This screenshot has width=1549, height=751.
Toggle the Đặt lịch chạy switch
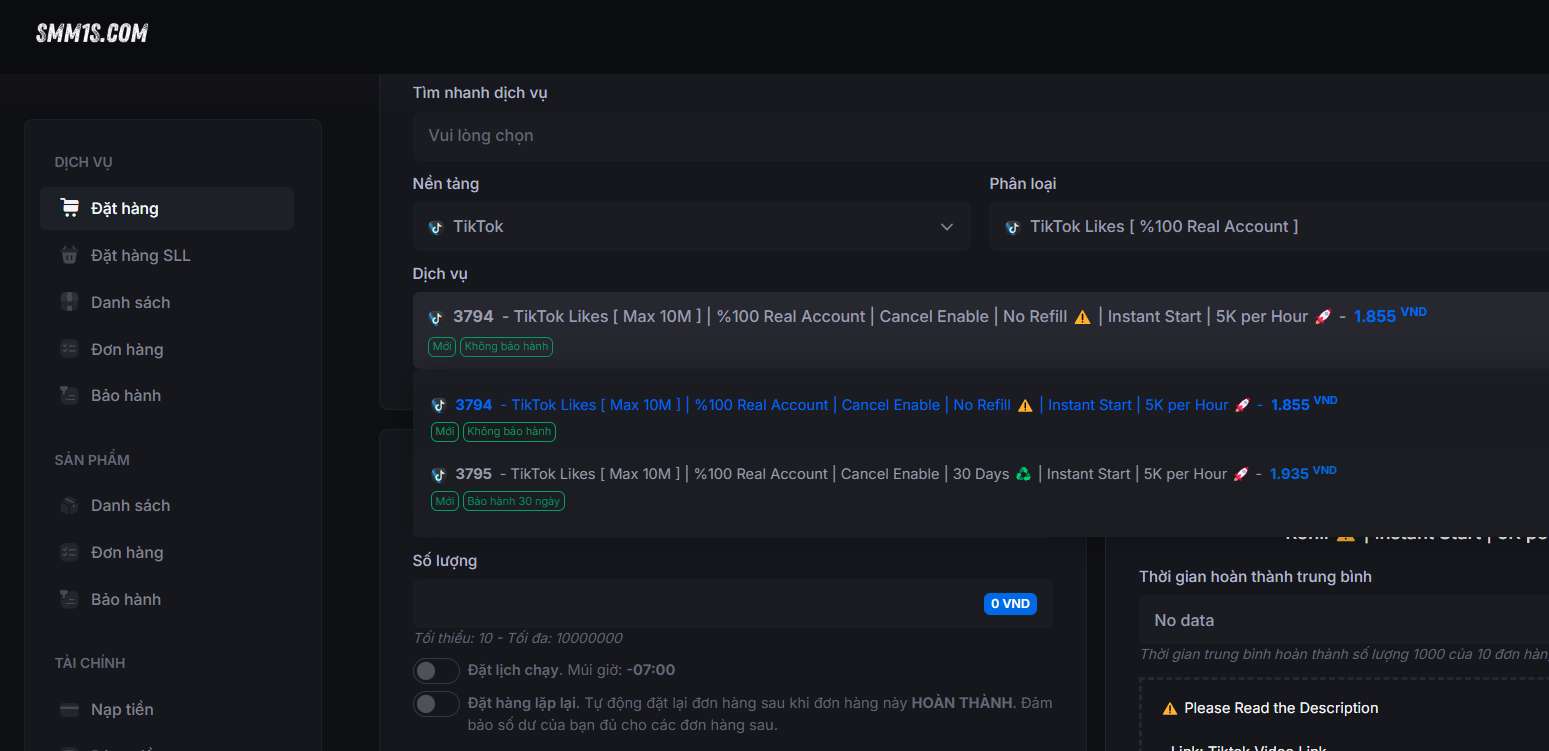[x=436, y=670]
